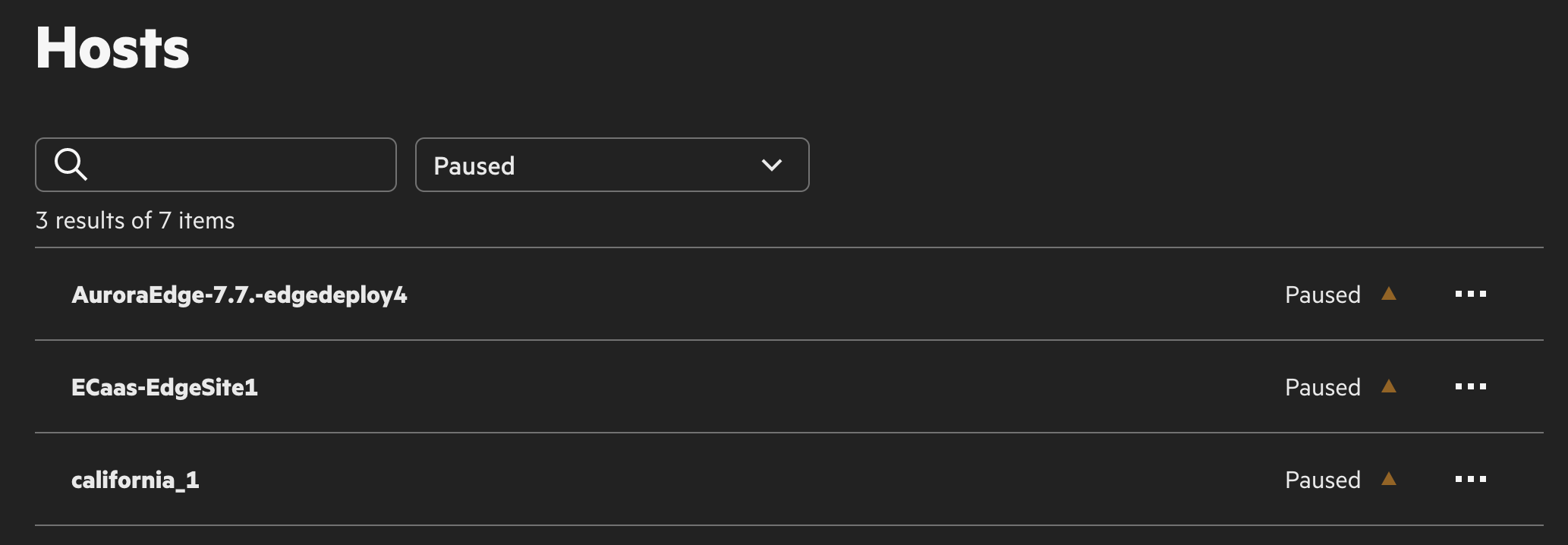1568x545 pixels.
Task: Expand the status filter selection list
Action: click(612, 165)
